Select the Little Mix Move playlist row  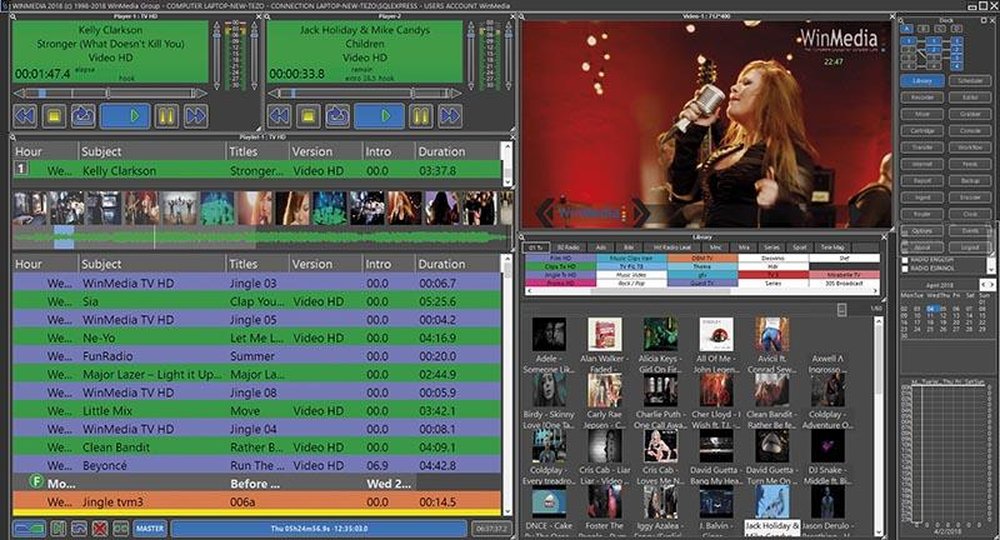point(256,411)
